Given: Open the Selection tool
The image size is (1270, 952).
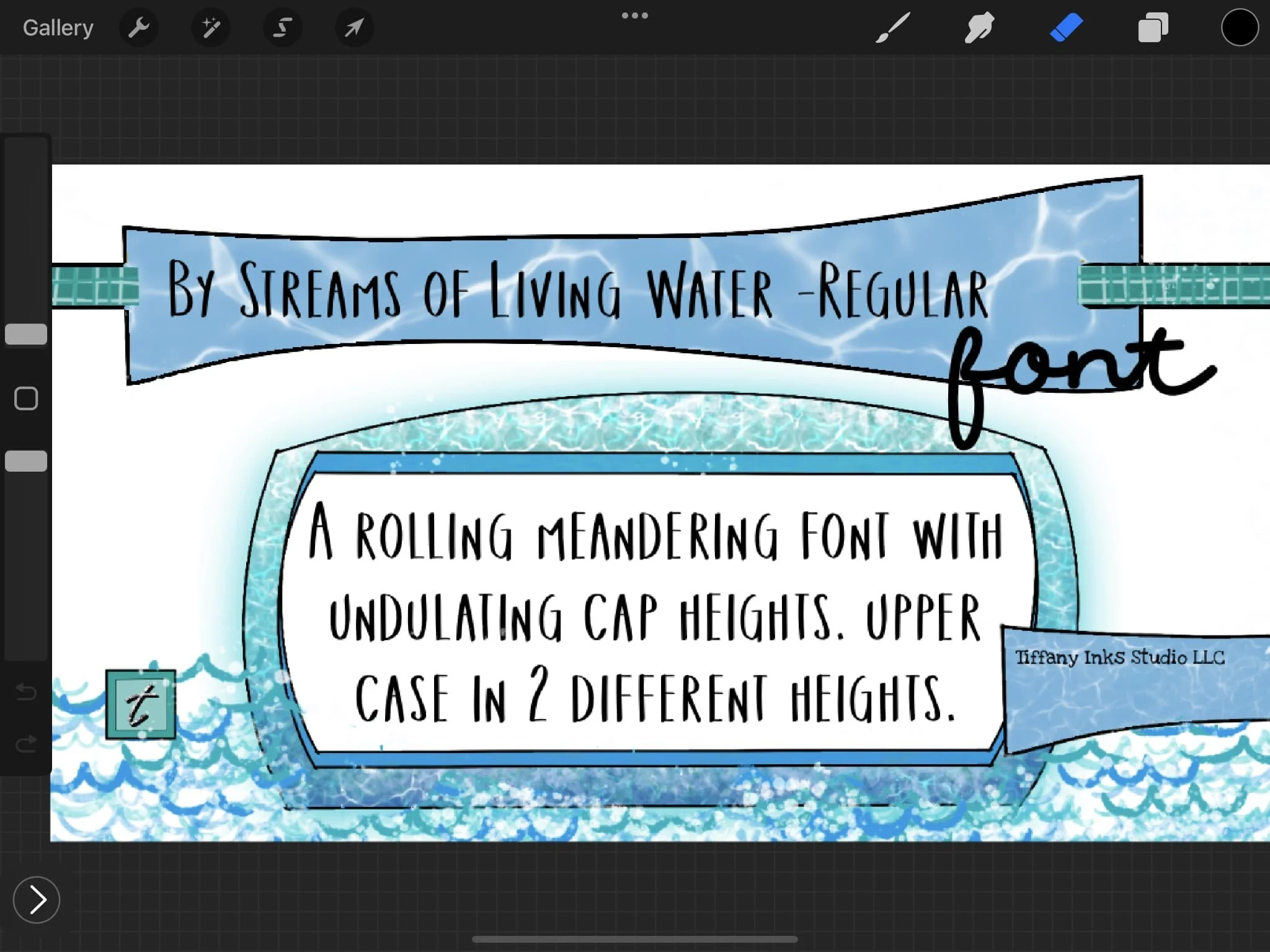Looking at the screenshot, I should (x=282, y=27).
